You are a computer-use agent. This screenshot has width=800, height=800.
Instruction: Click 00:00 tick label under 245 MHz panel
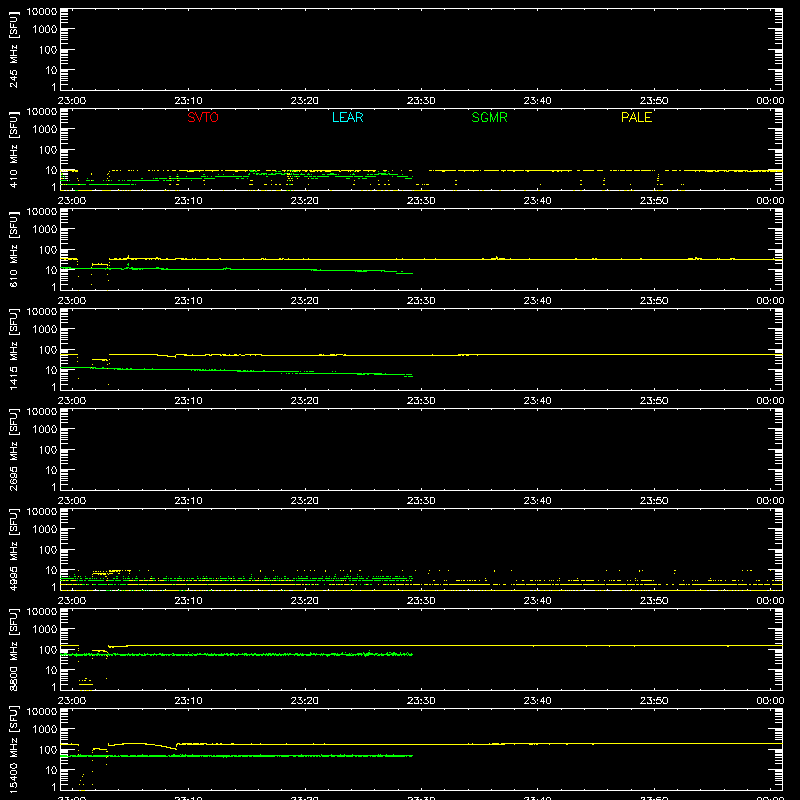[x=770, y=101]
